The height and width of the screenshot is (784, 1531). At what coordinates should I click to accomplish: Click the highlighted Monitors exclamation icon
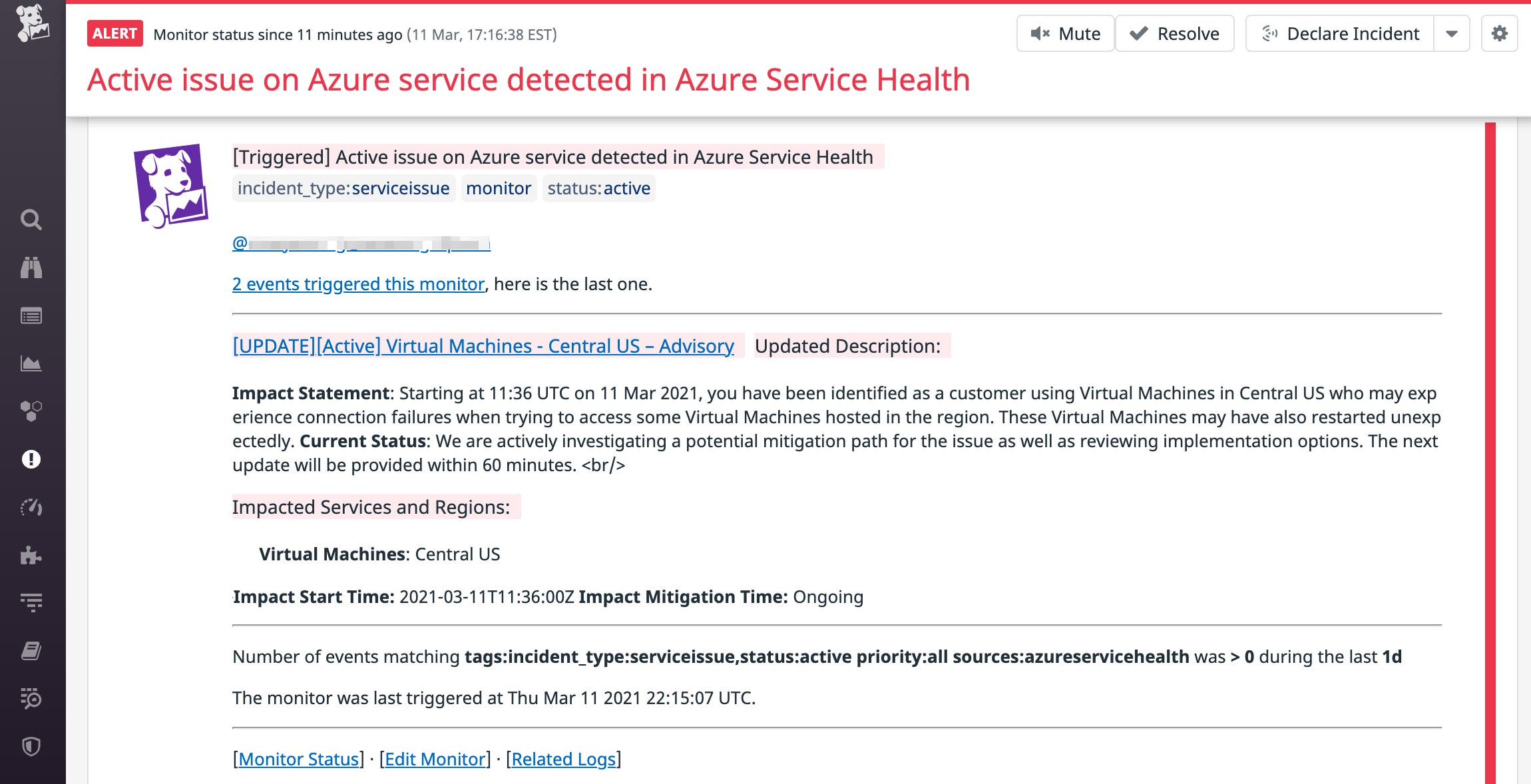tap(31, 459)
